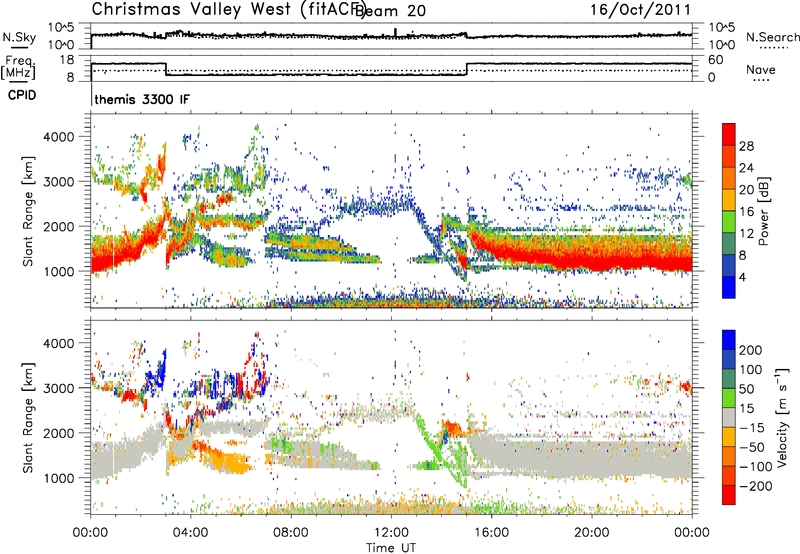Image resolution: width=800 pixels, height=554 pixels.
Task: Click the "28" power colorbar label
Action: pyautogui.click(x=746, y=146)
